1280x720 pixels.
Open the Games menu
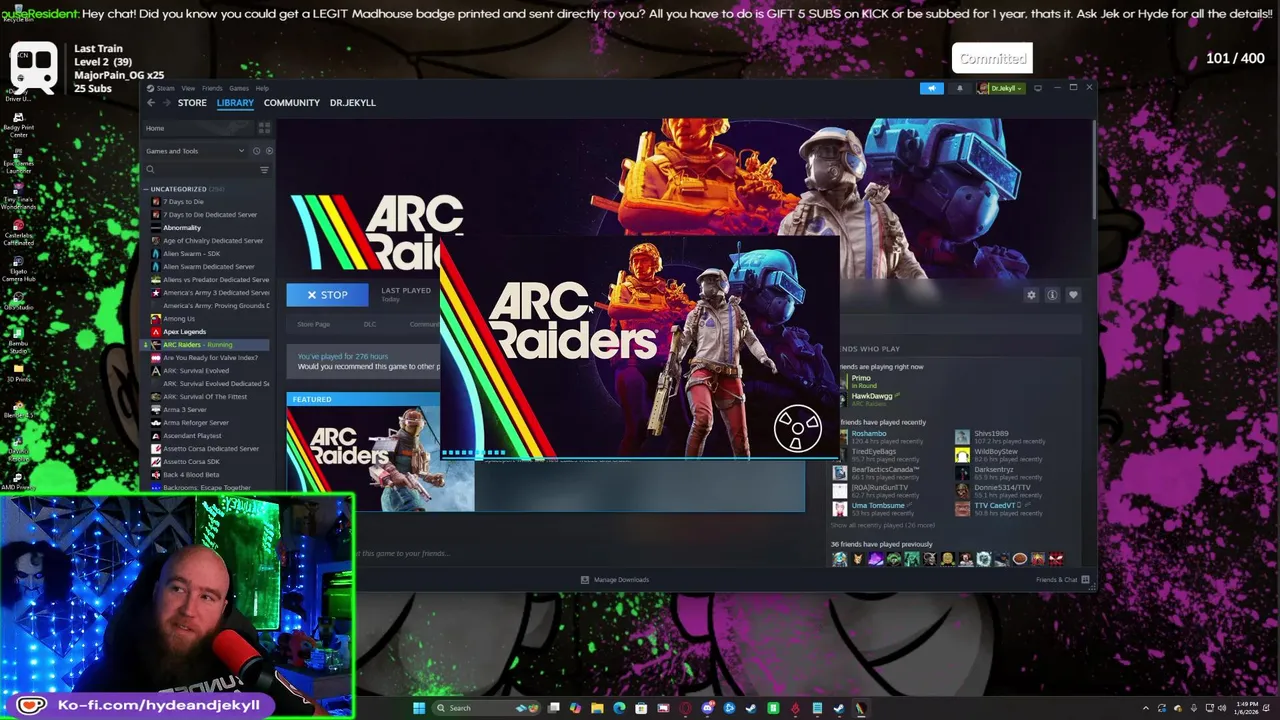239,88
